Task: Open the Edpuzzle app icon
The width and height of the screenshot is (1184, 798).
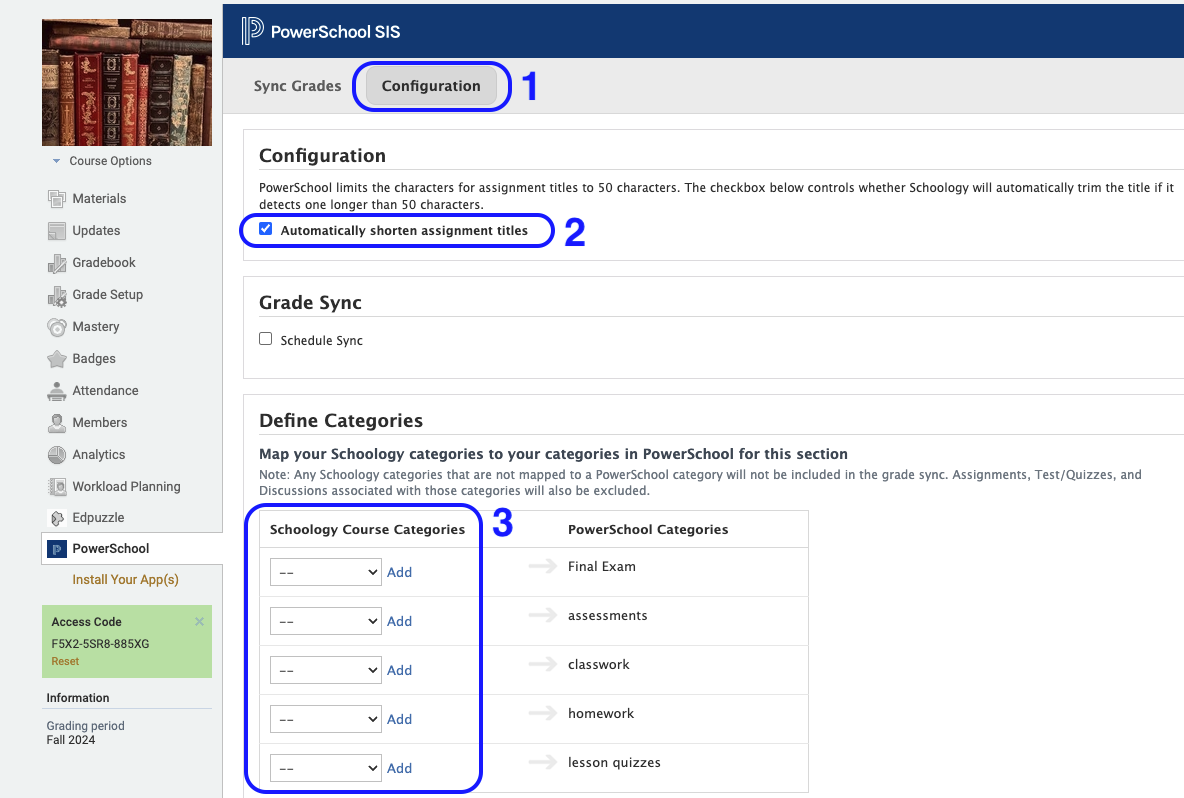Action: pos(57,518)
